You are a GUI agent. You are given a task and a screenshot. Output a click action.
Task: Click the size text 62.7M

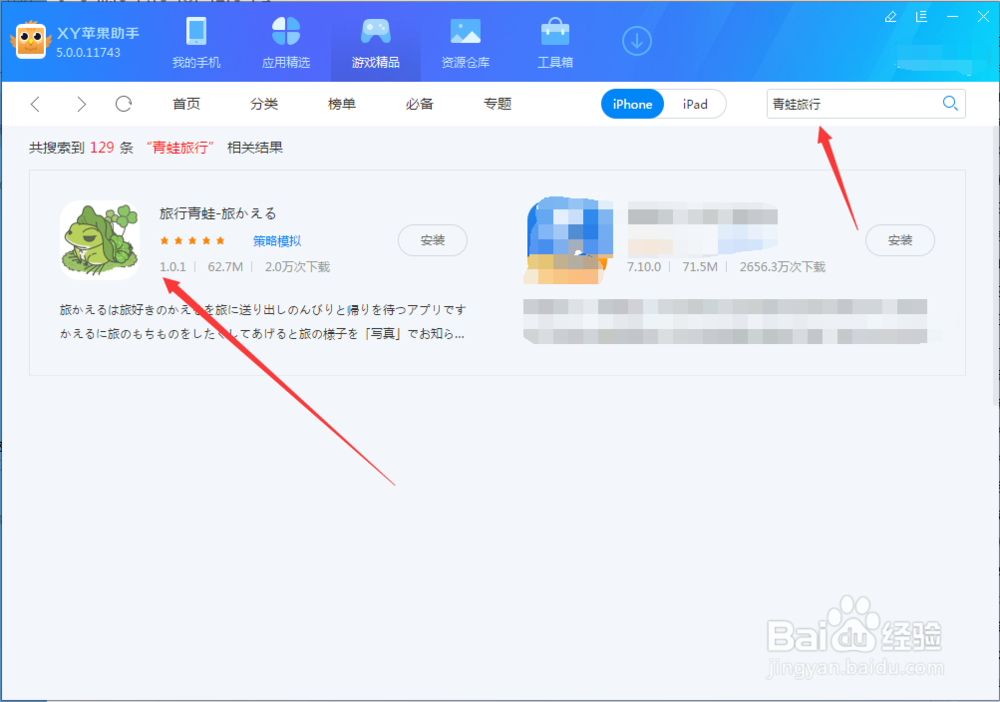tap(225, 267)
